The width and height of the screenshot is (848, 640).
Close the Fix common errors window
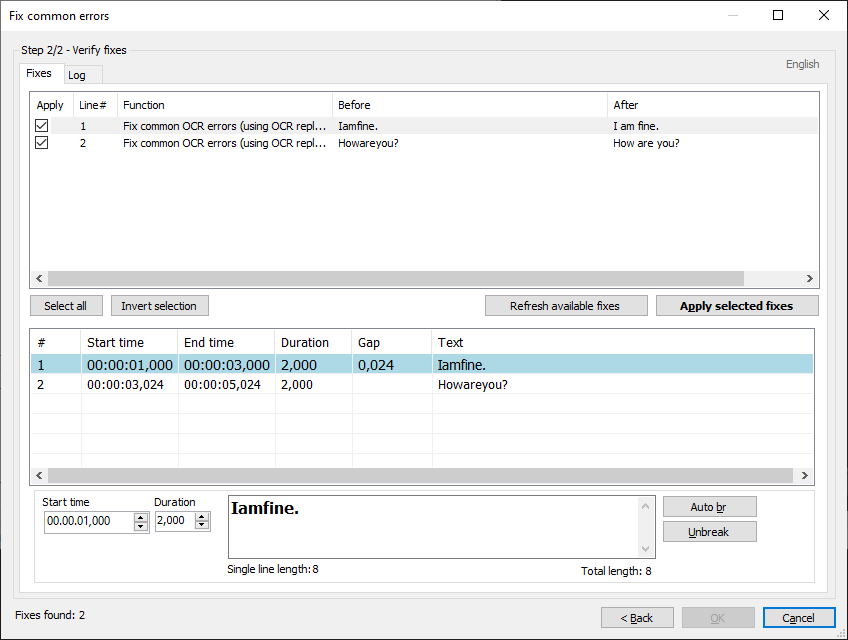824,15
